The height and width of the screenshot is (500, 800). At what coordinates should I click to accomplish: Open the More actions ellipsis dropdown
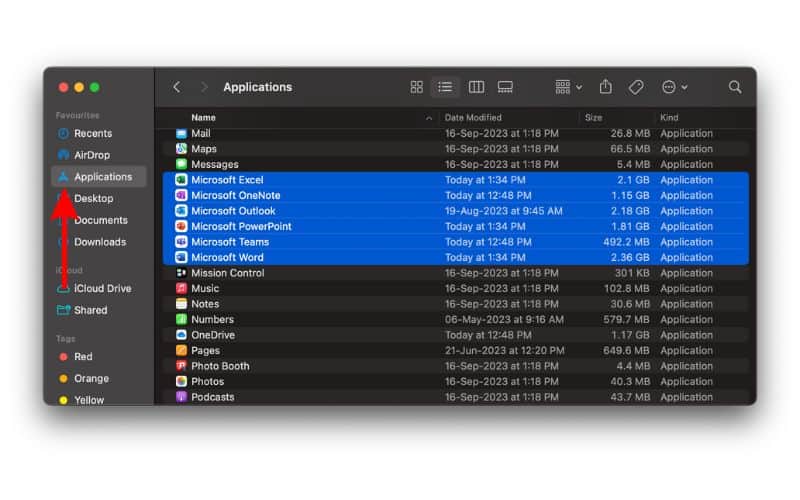click(x=674, y=87)
